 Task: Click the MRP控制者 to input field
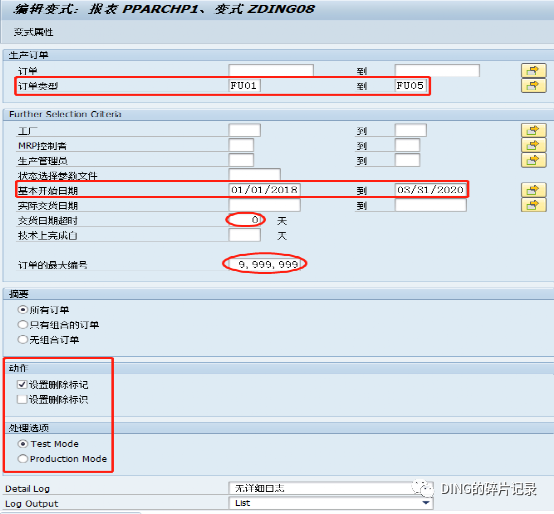[407, 145]
